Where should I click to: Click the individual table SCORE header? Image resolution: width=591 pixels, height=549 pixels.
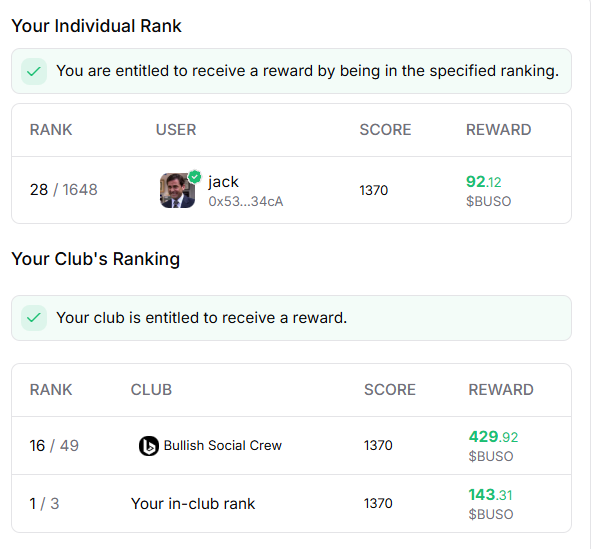click(x=385, y=130)
